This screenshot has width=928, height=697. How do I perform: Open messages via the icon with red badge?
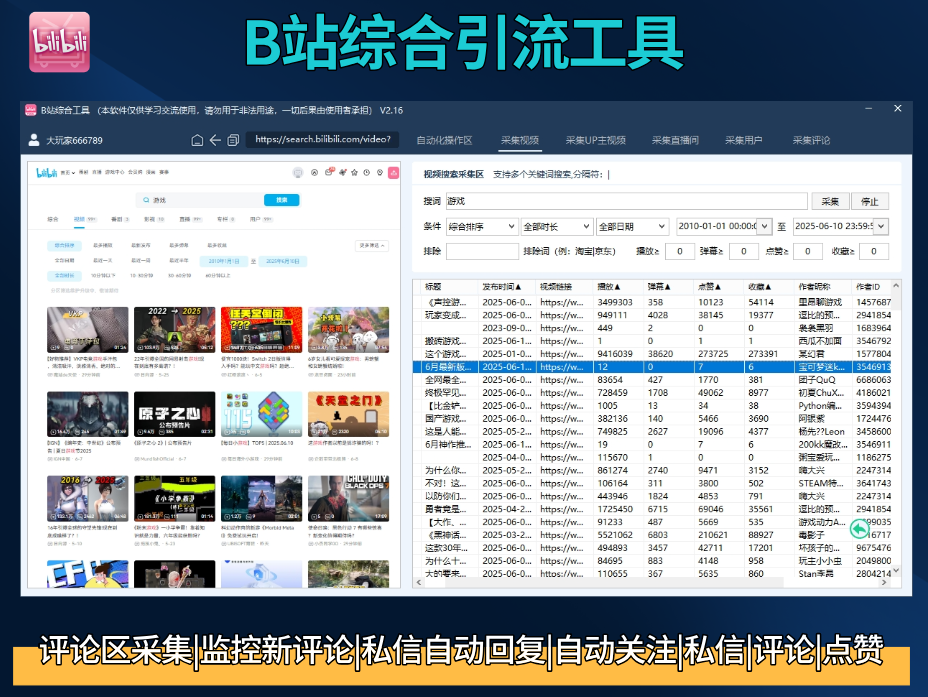(330, 170)
